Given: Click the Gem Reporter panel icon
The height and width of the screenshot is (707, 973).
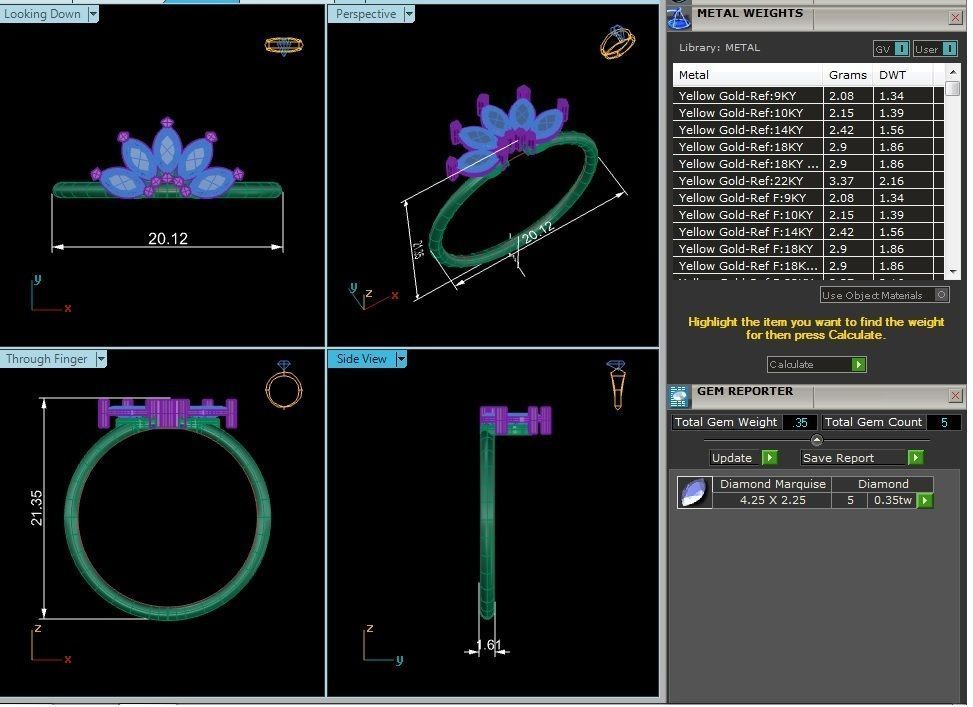Looking at the screenshot, I should click(x=679, y=396).
